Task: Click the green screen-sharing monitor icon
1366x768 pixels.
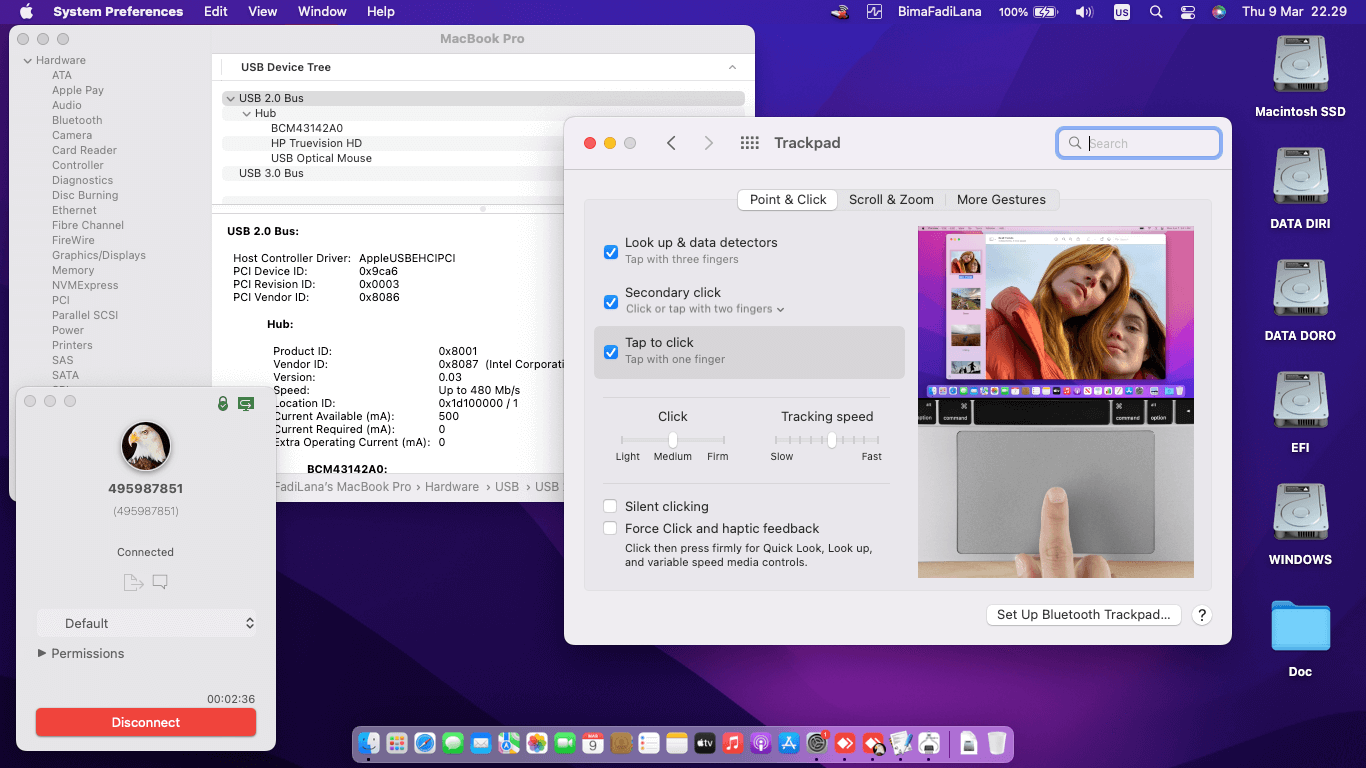Action: tap(245, 403)
